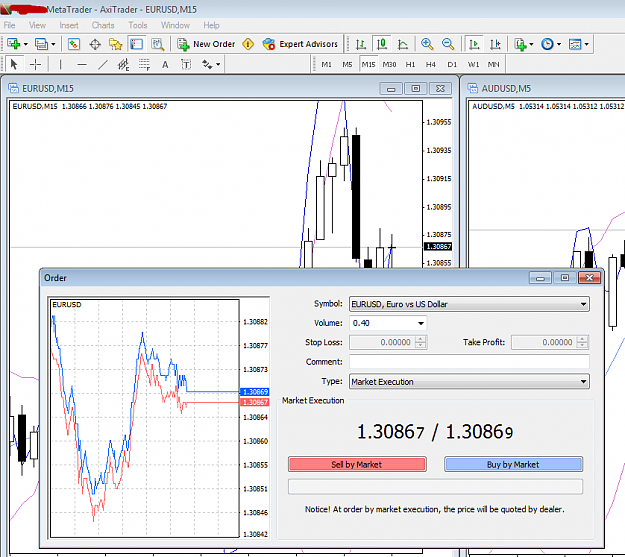Click the Buy by Market button

click(x=513, y=464)
